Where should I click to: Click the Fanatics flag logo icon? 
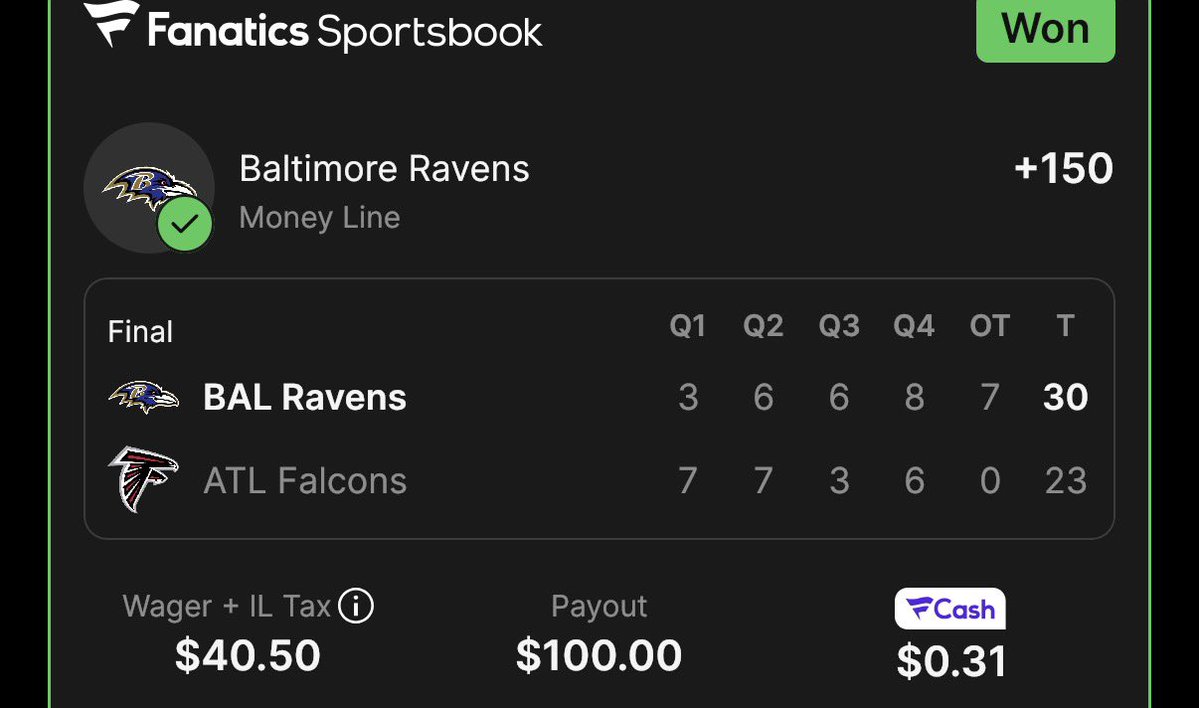pos(112,23)
